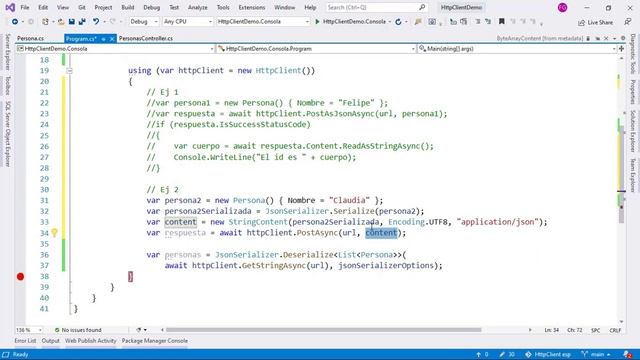
Task: Open the Debug menu
Action: click(x=151, y=7)
